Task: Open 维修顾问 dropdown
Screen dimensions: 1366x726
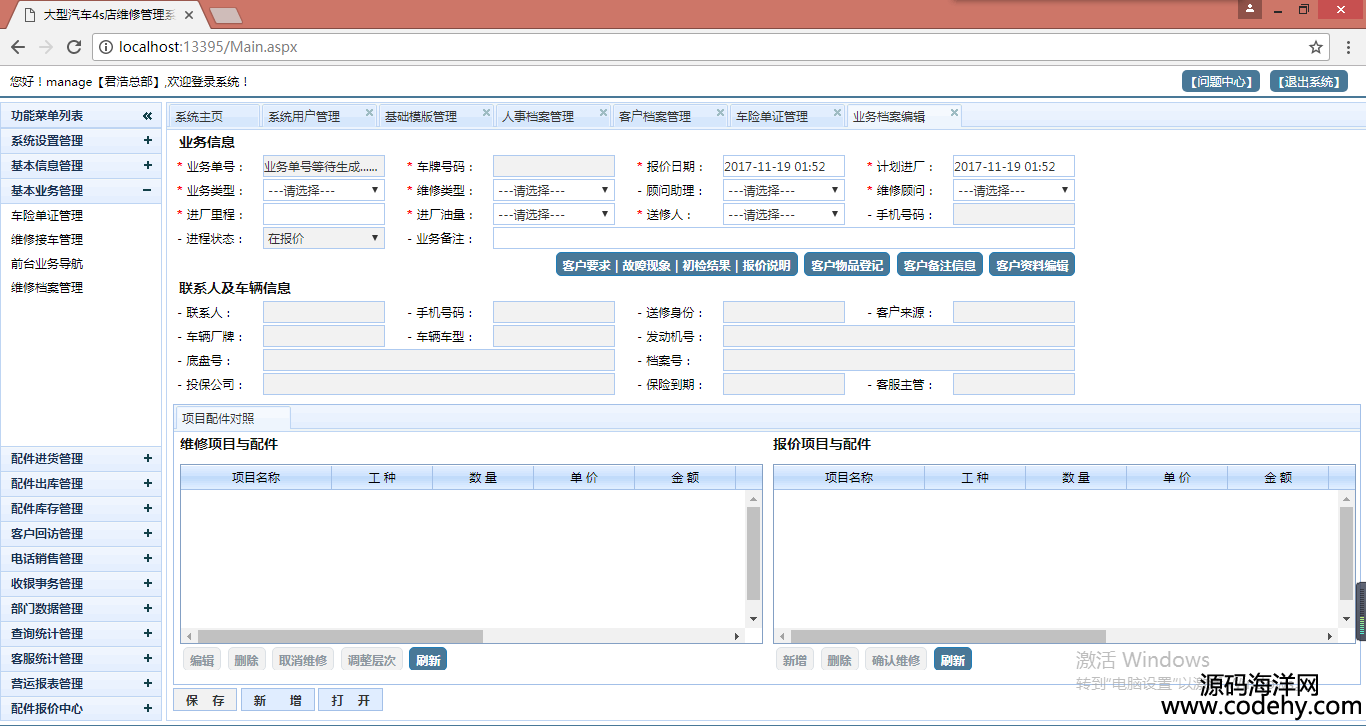Action: tap(1014, 190)
